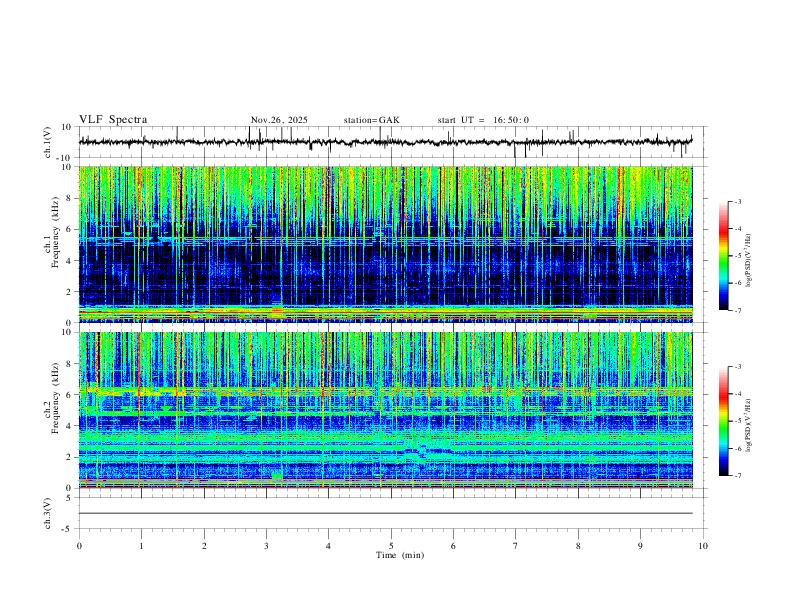The image size is (792, 612).
Task: Click the "-7" tick on the upper color bar
Action: [x=738, y=310]
